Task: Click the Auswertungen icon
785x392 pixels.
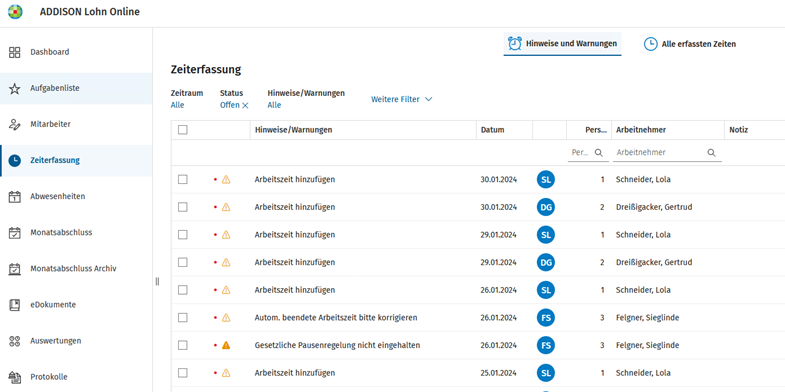Action: tap(15, 341)
